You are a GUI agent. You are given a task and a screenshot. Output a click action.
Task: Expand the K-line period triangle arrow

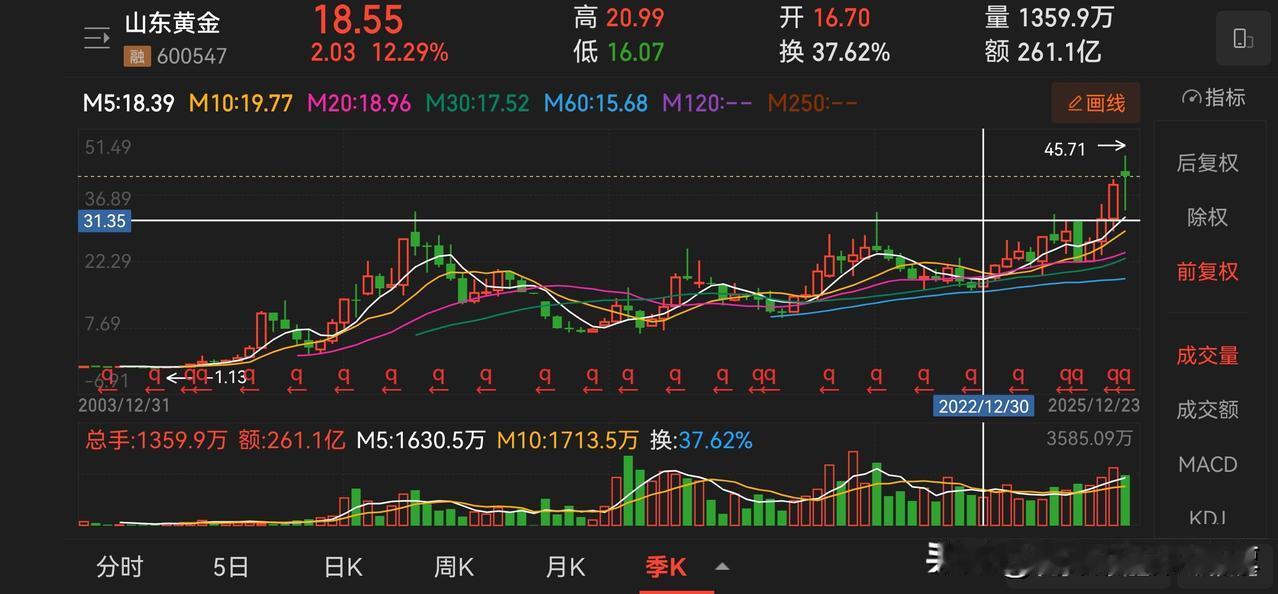click(x=722, y=567)
